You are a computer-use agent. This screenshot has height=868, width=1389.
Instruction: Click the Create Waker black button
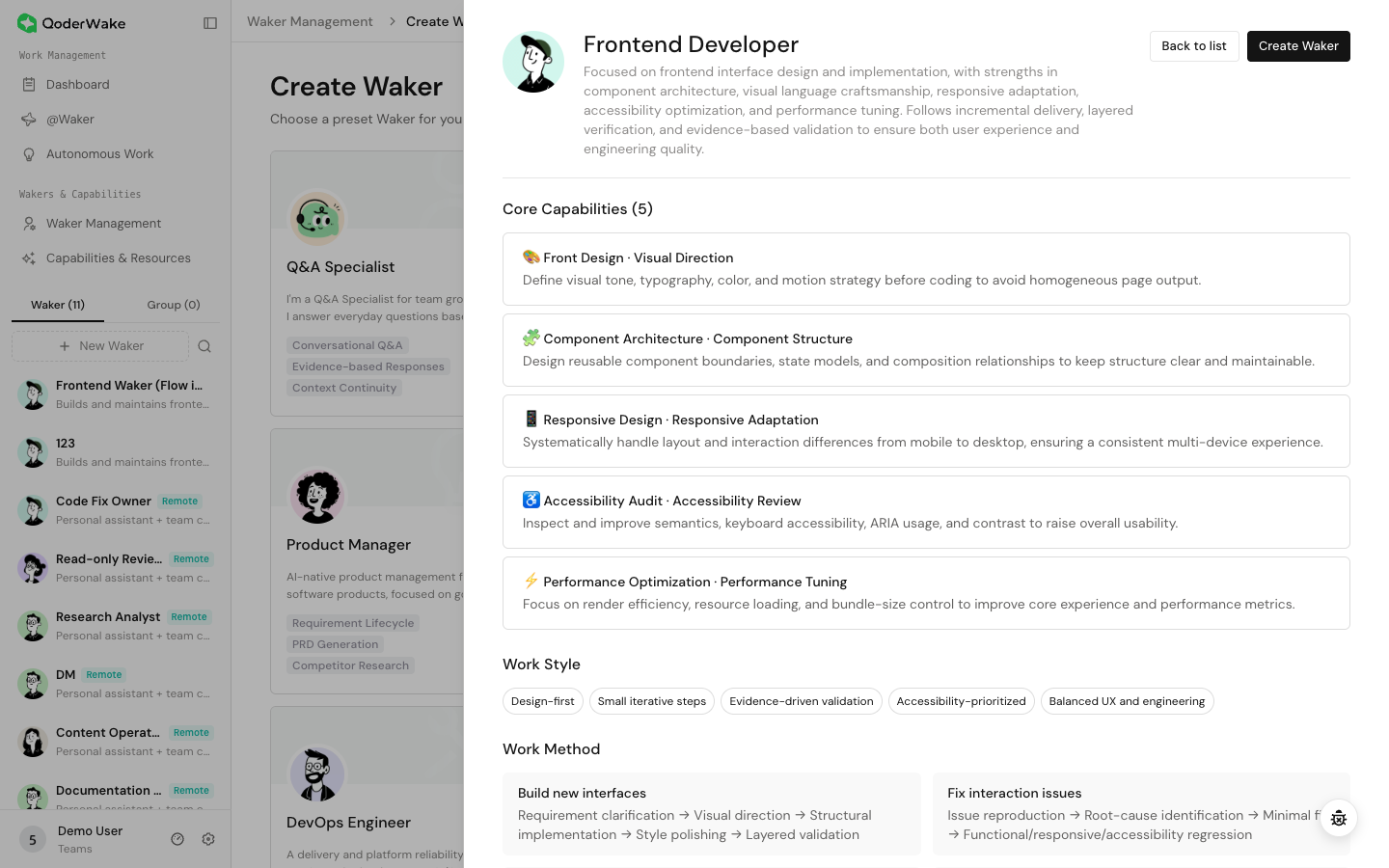click(x=1298, y=46)
